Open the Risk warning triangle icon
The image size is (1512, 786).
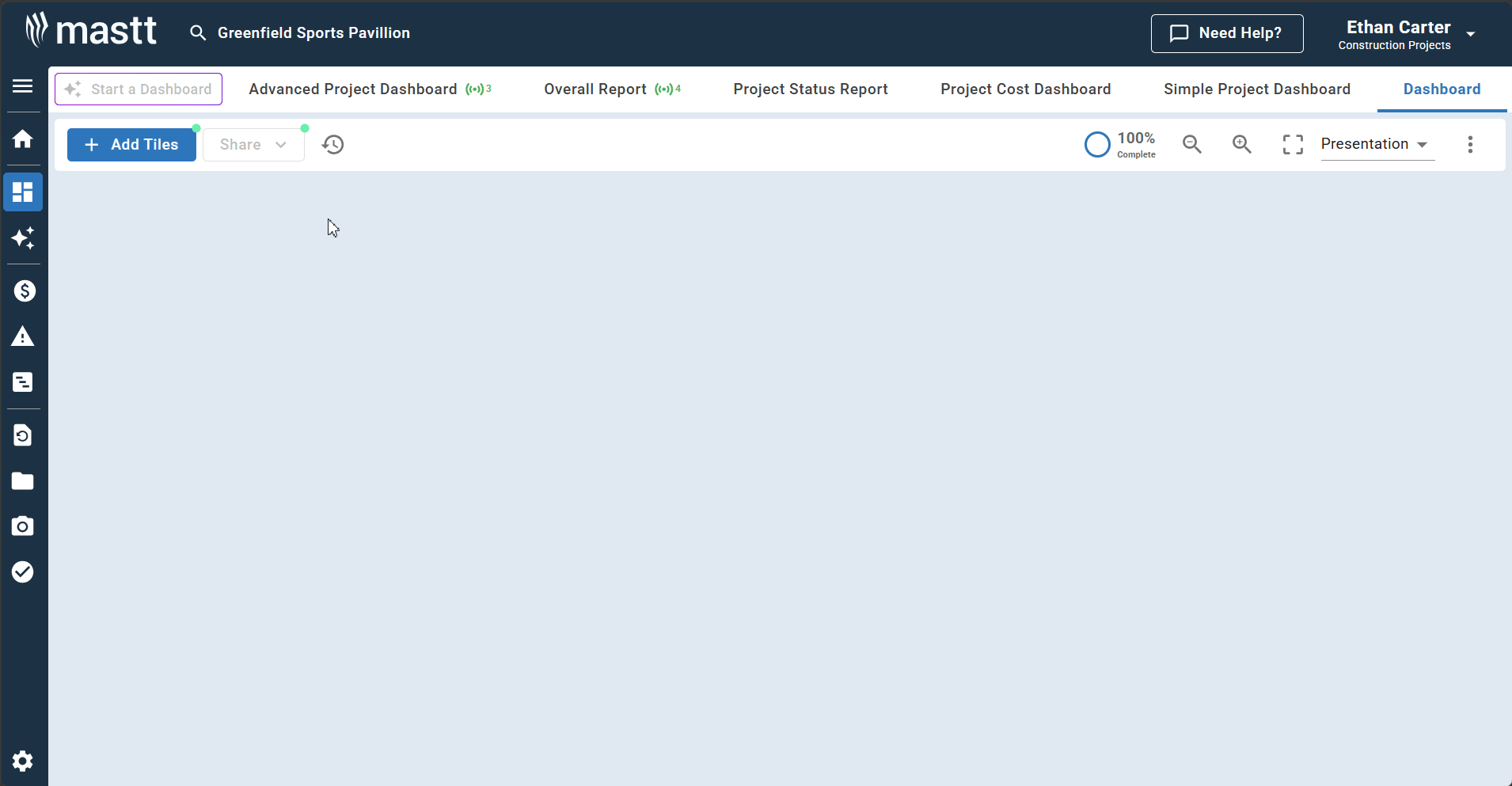click(23, 337)
